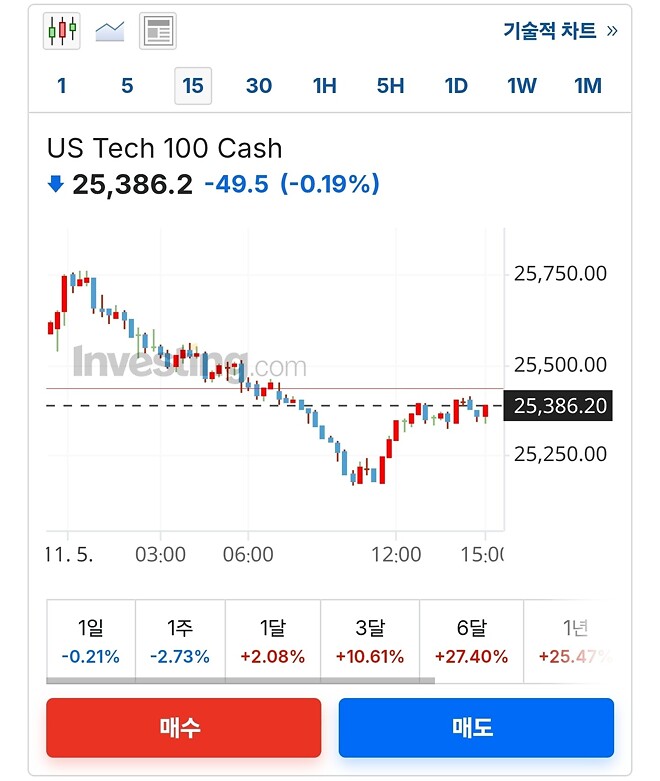Screen dimensions: 660x781
Task: Show the 3달 performance range
Action: pyautogui.click(x=370, y=641)
